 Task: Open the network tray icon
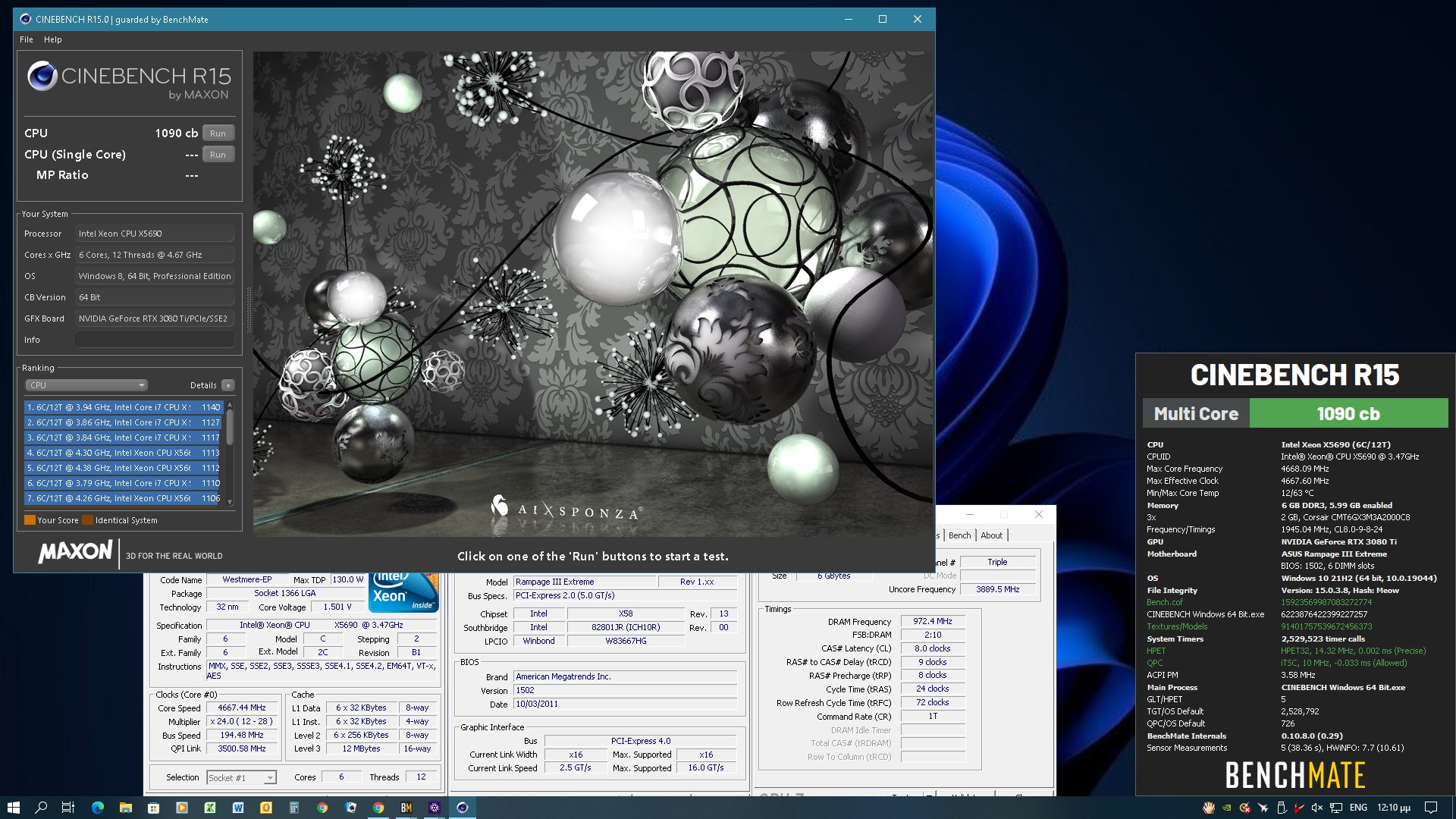pos(1336,808)
